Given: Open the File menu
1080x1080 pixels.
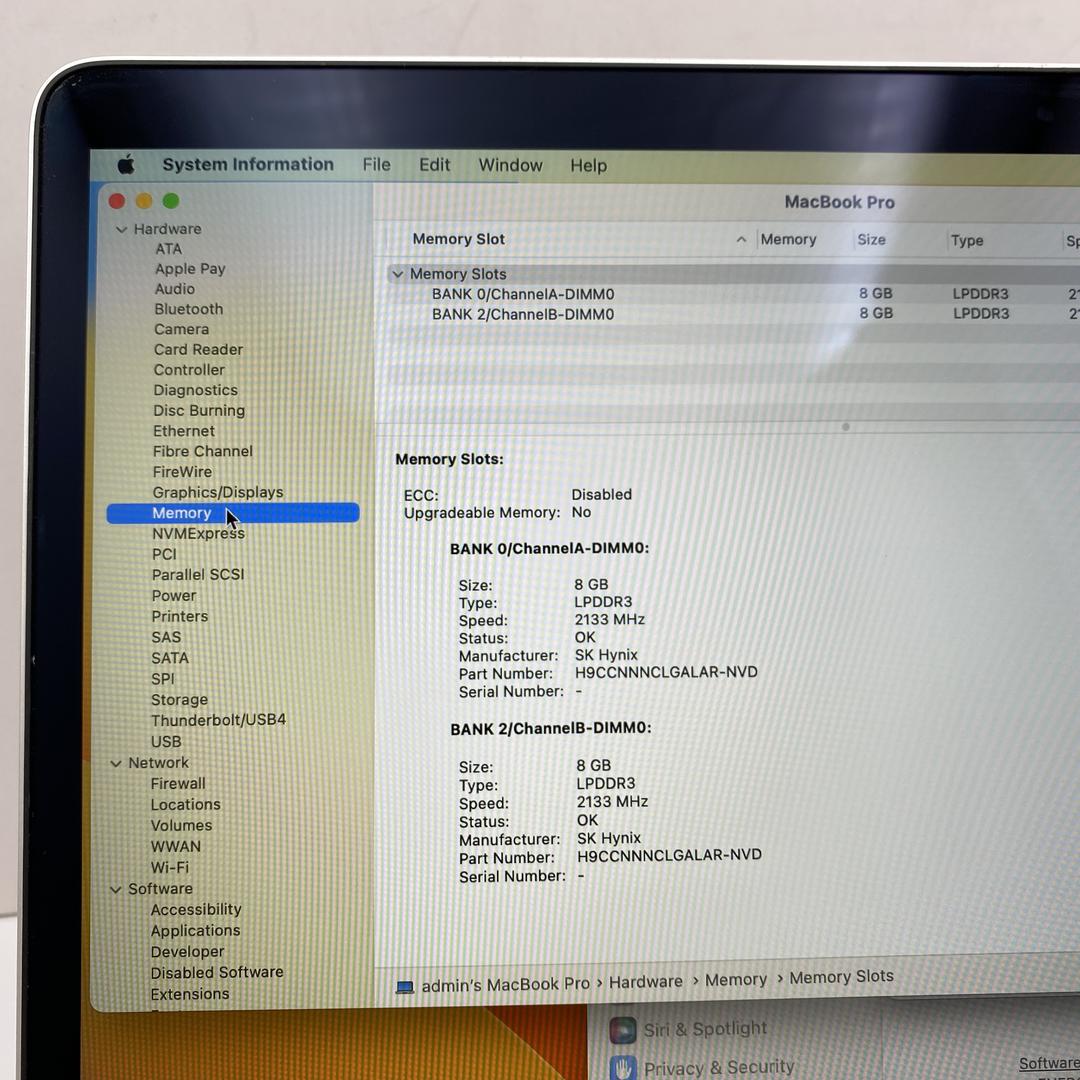Looking at the screenshot, I should tap(376, 165).
